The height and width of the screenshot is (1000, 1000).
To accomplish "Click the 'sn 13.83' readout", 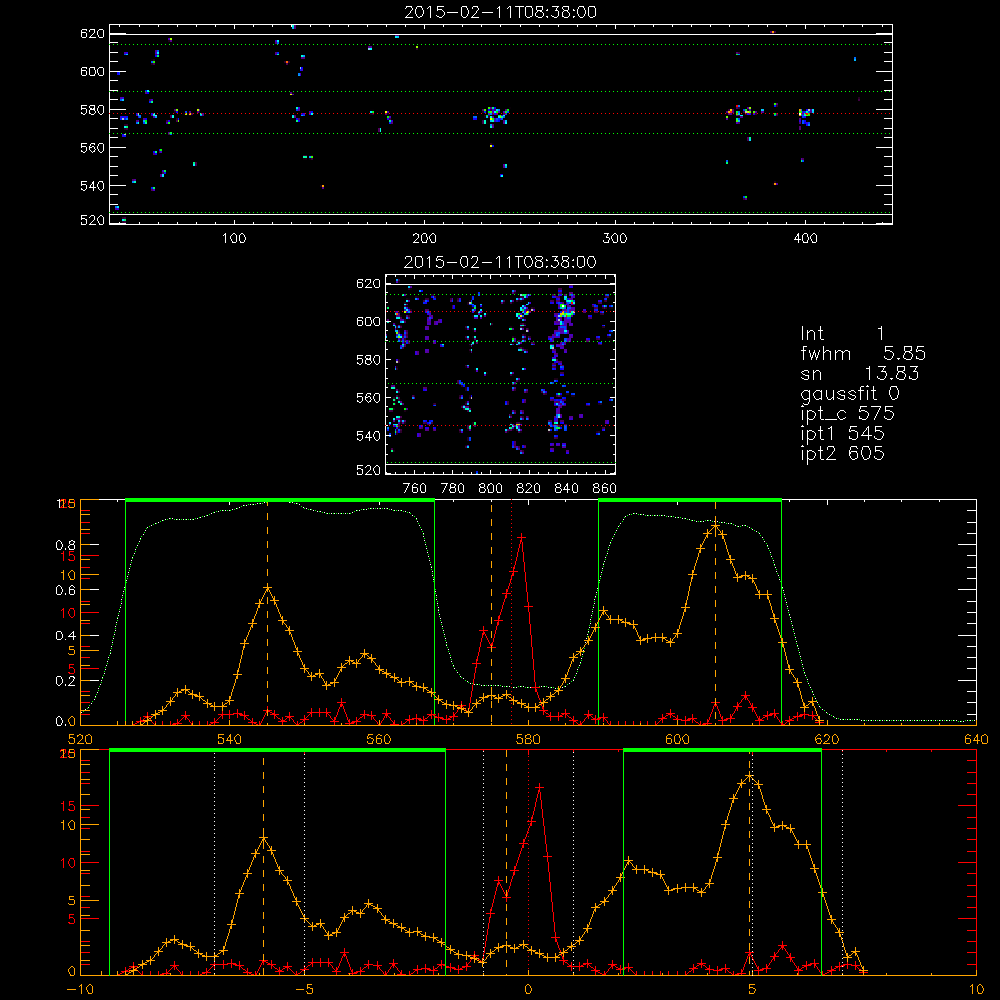I will click(x=860, y=373).
